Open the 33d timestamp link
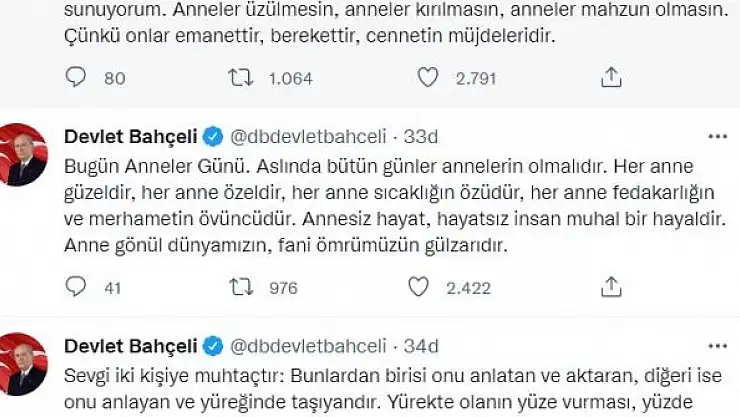Viewport: 740px width, 417px height. click(x=423, y=135)
